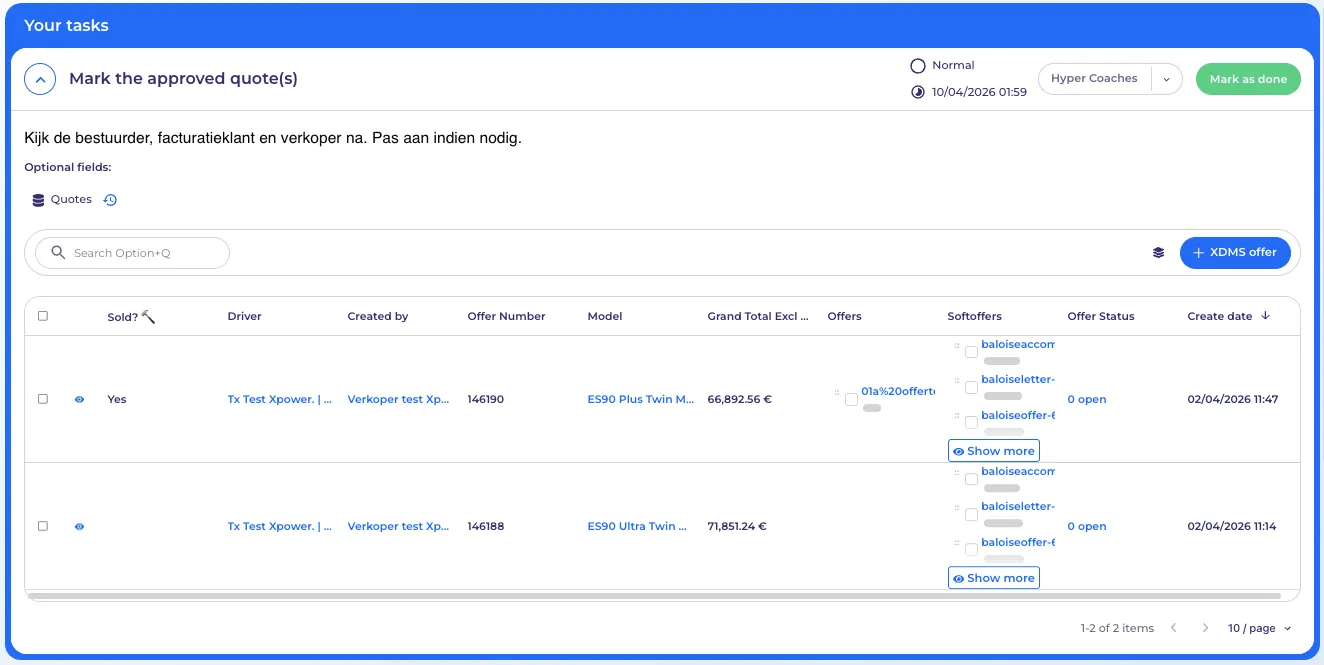Click the XDMS offer button
Image resolution: width=1324 pixels, height=665 pixels.
click(1235, 253)
